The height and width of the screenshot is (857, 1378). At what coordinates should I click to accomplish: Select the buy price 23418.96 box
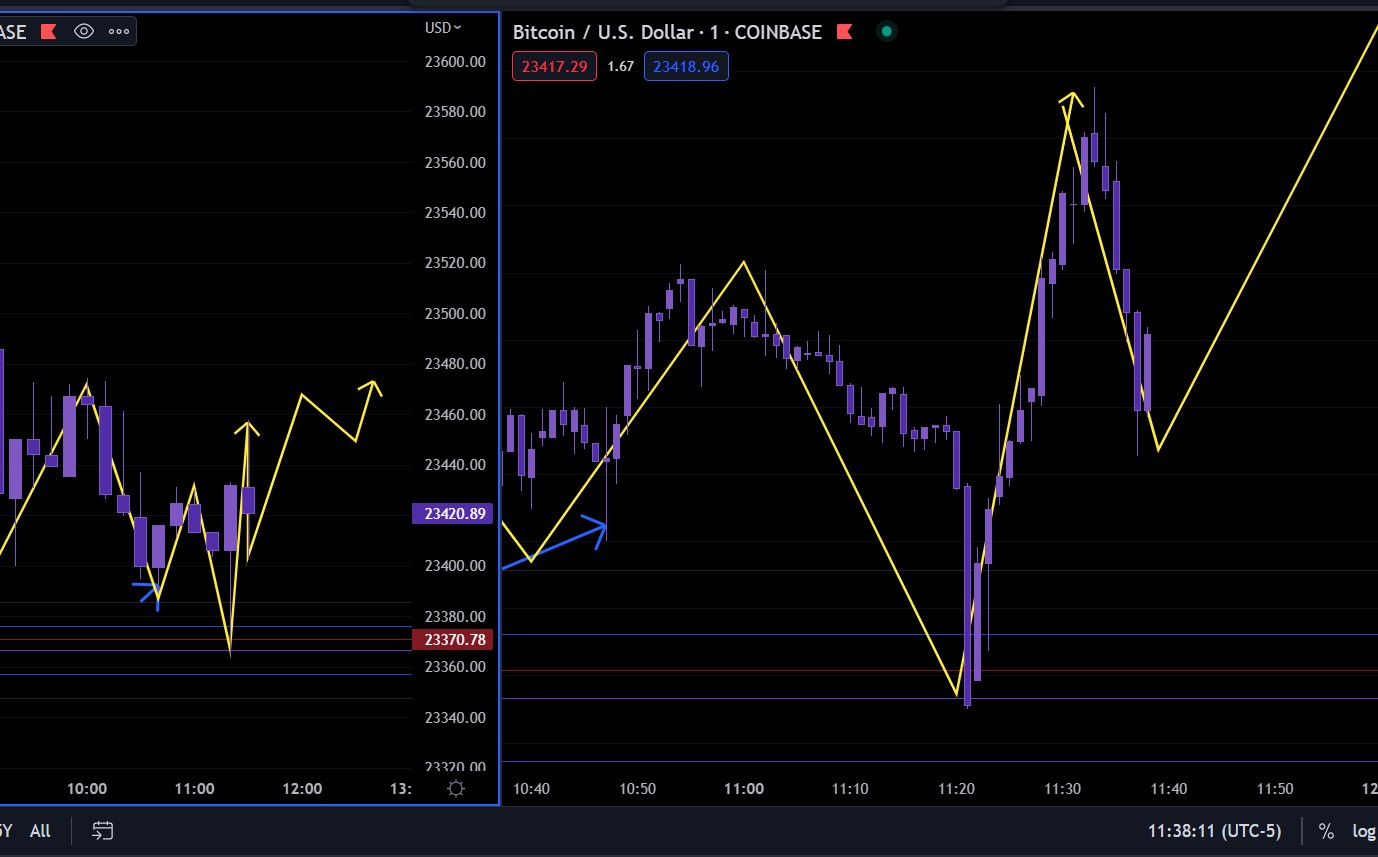coord(686,66)
